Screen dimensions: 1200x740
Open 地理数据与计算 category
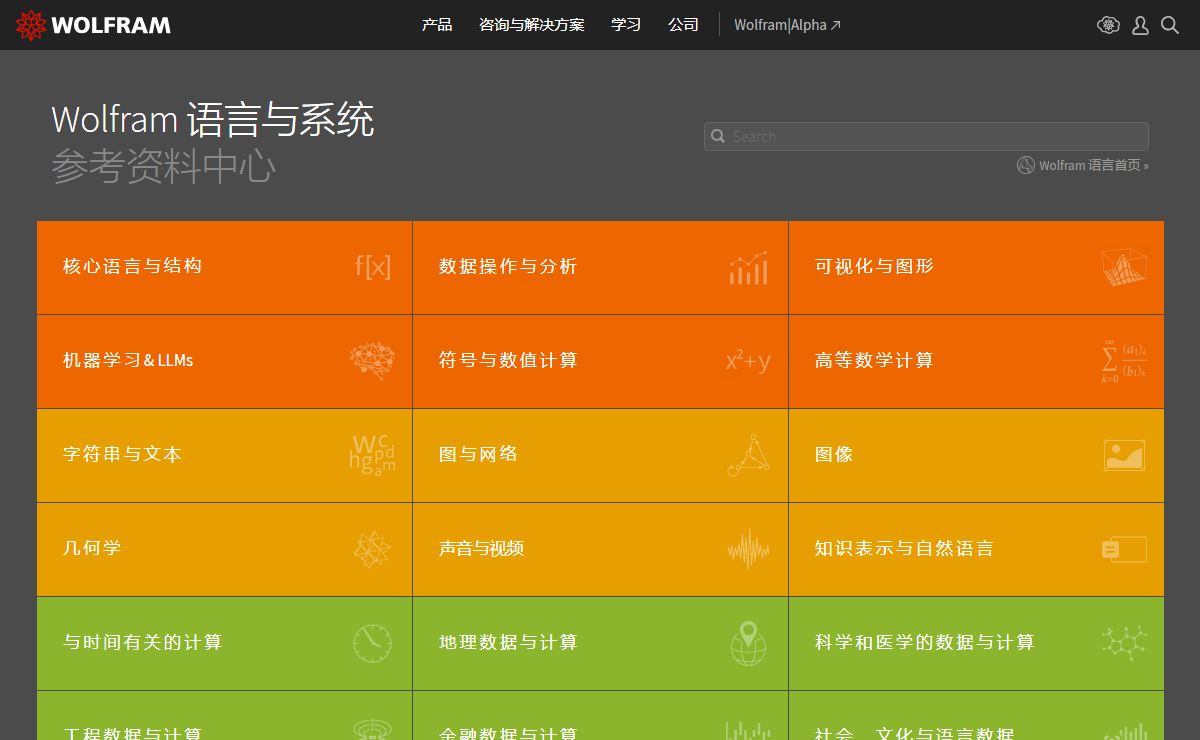tap(600, 643)
